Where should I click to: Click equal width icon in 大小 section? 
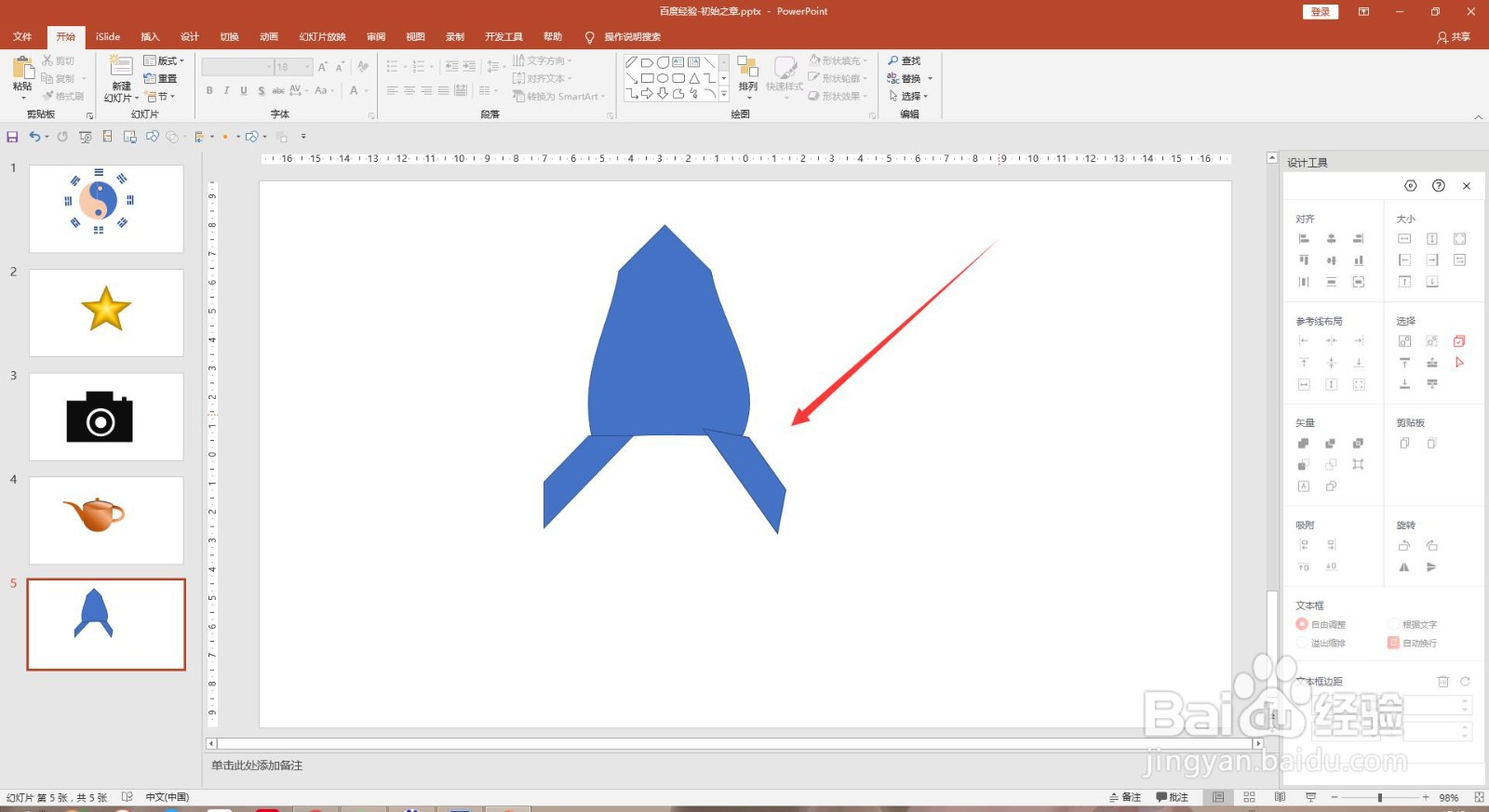[x=1404, y=239]
